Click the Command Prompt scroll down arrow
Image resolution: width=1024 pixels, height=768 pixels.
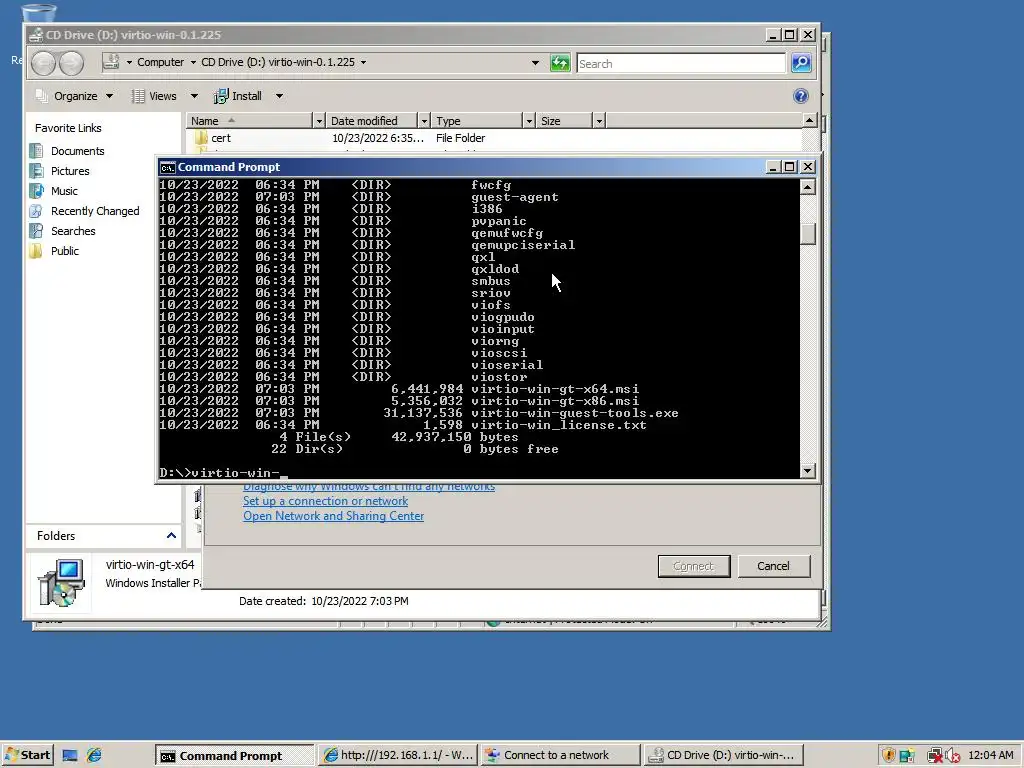808,471
